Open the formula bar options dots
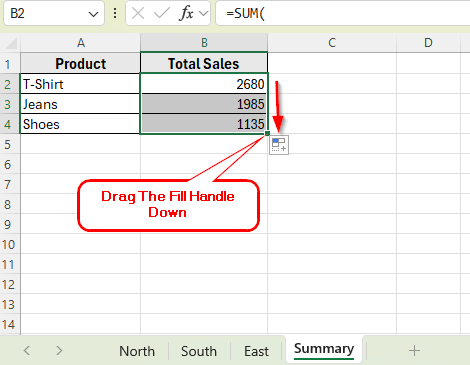This screenshot has width=470, height=365. coord(115,13)
